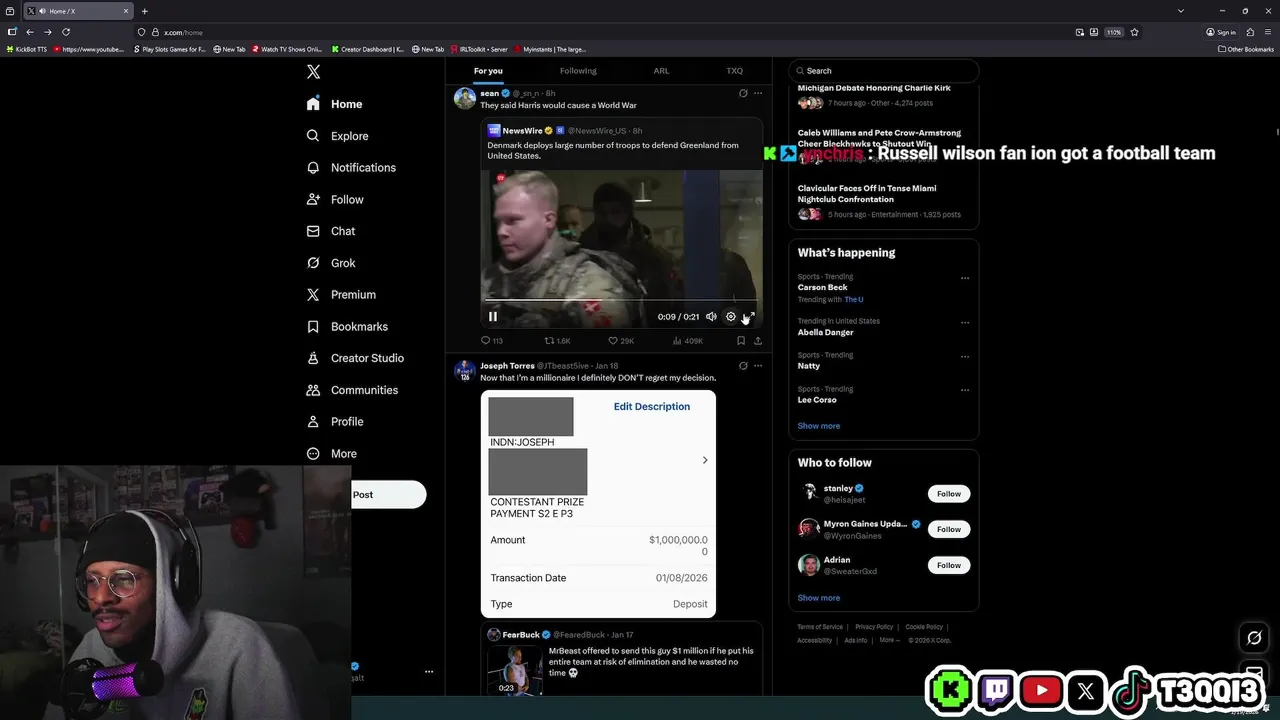Open video playback settings gear
This screenshot has width=1280, height=720.
730,316
